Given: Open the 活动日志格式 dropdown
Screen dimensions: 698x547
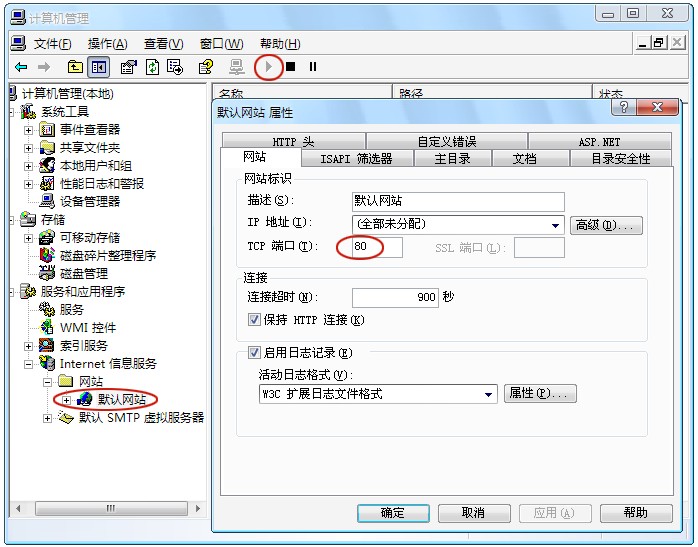Looking at the screenshot, I should pyautogui.click(x=488, y=394).
